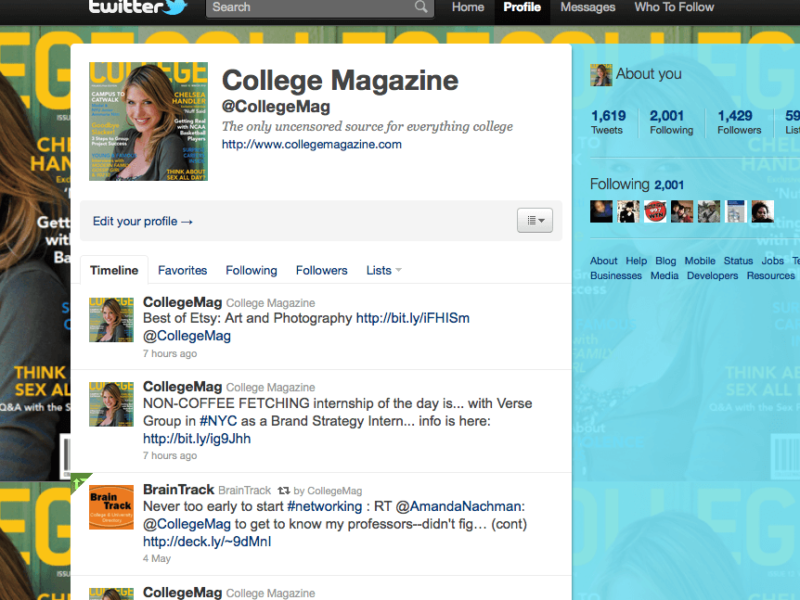The image size is (800, 600).
Task: Open the Followers tab in profile
Action: pyautogui.click(x=321, y=270)
